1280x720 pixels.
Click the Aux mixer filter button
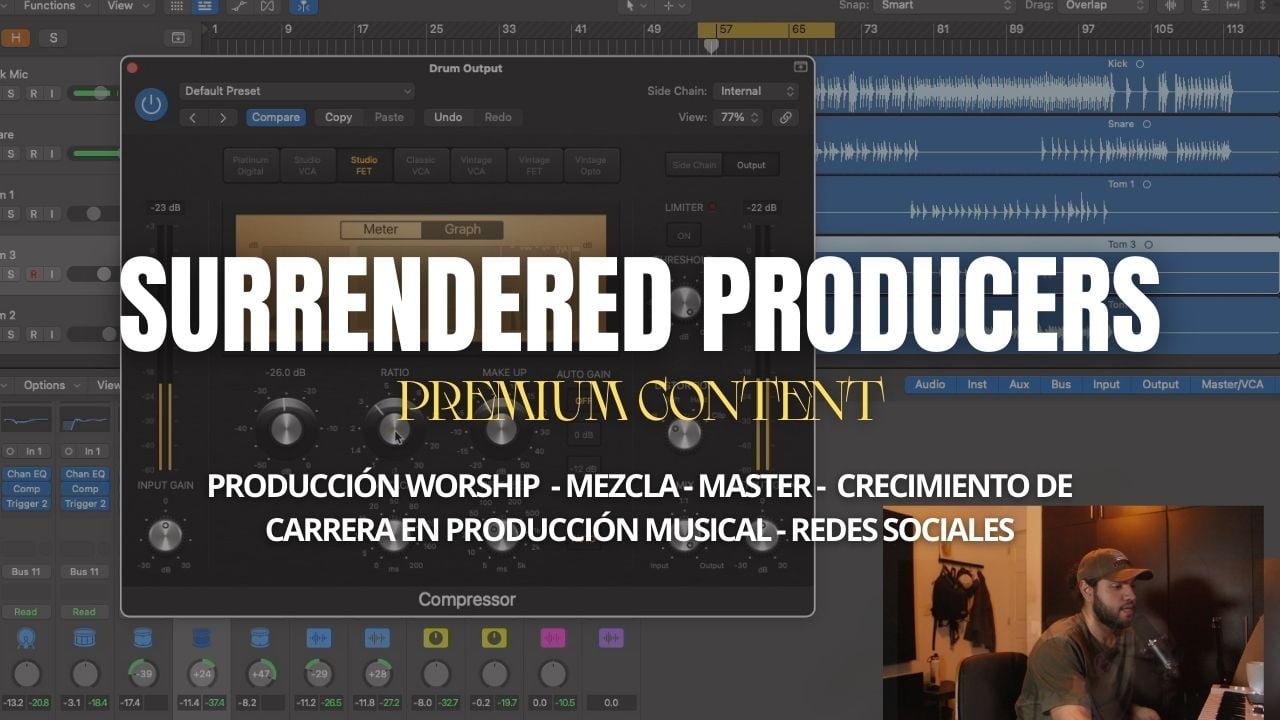tap(1019, 385)
